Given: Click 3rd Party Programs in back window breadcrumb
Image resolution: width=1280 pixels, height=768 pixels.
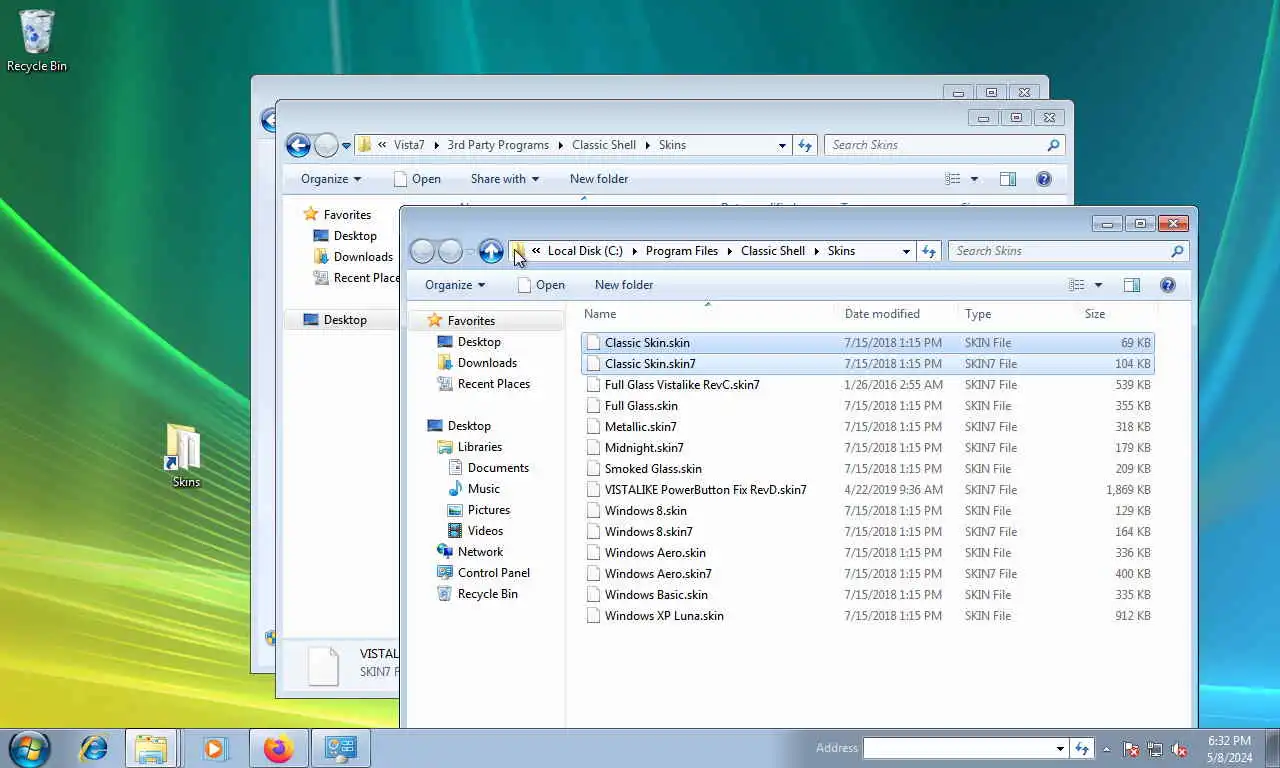Looking at the screenshot, I should [498, 145].
